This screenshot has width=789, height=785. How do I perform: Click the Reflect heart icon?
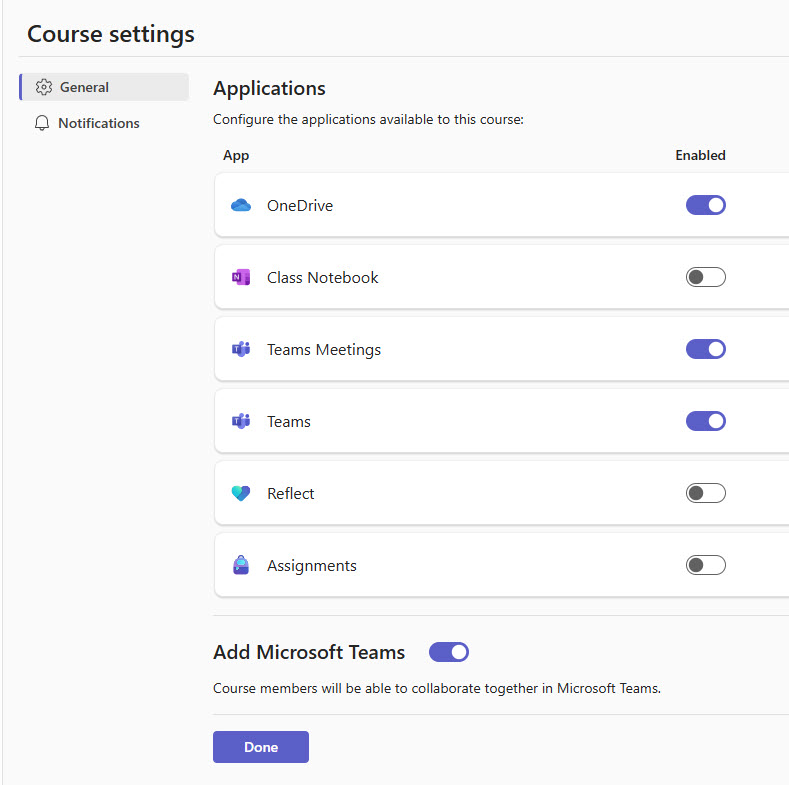[x=240, y=494]
